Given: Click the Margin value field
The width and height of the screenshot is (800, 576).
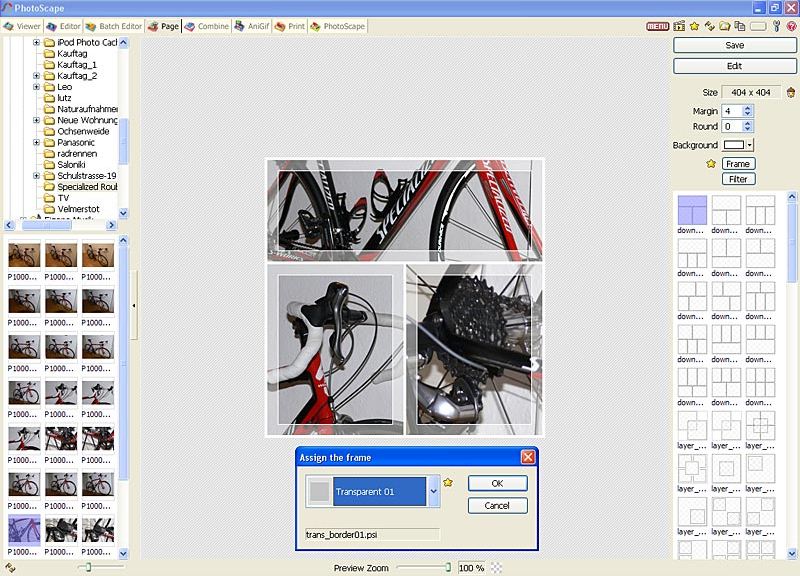Looking at the screenshot, I should [732, 111].
